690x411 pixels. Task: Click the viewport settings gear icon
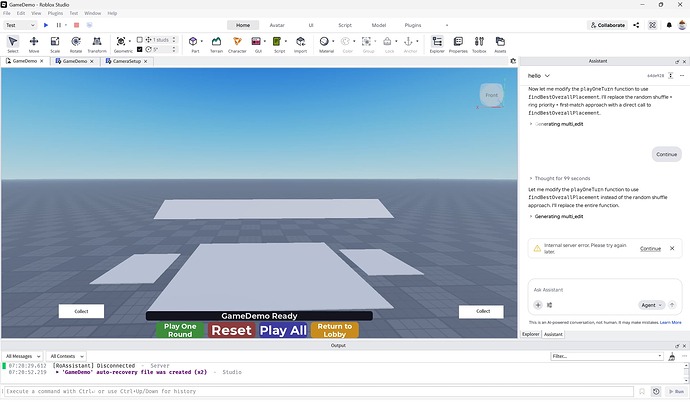click(x=513, y=61)
